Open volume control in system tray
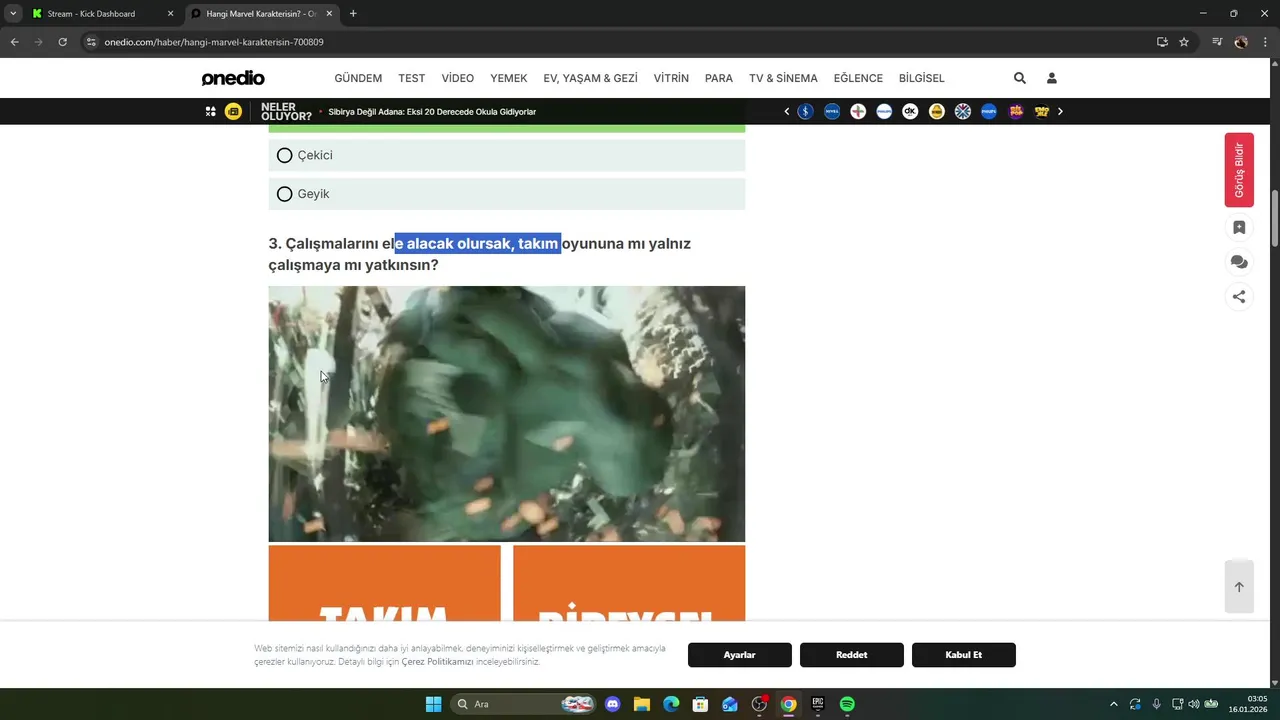This screenshot has width=1280, height=720. coord(1193,704)
